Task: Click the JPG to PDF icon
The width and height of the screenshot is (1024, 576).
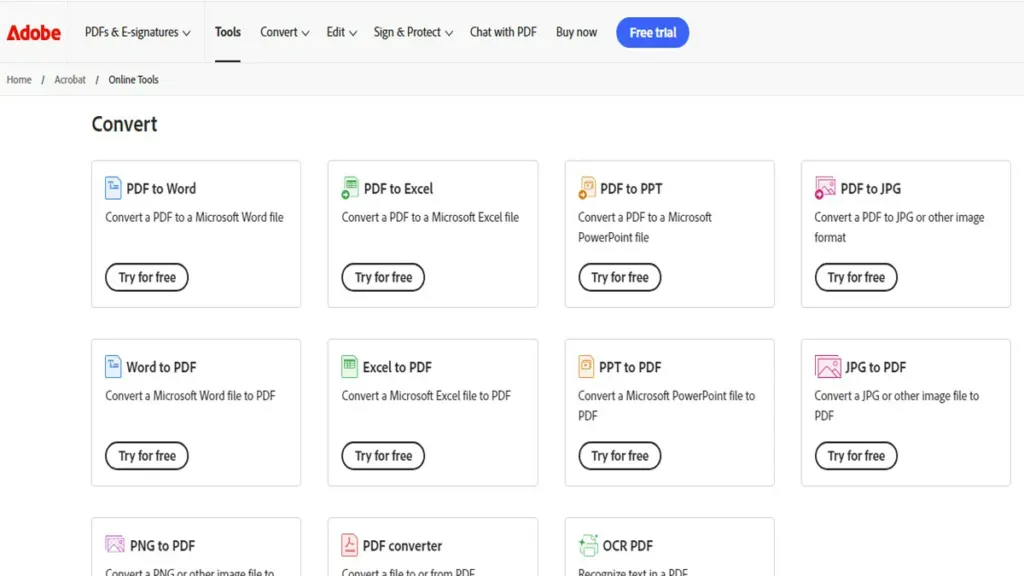Action: [827, 366]
